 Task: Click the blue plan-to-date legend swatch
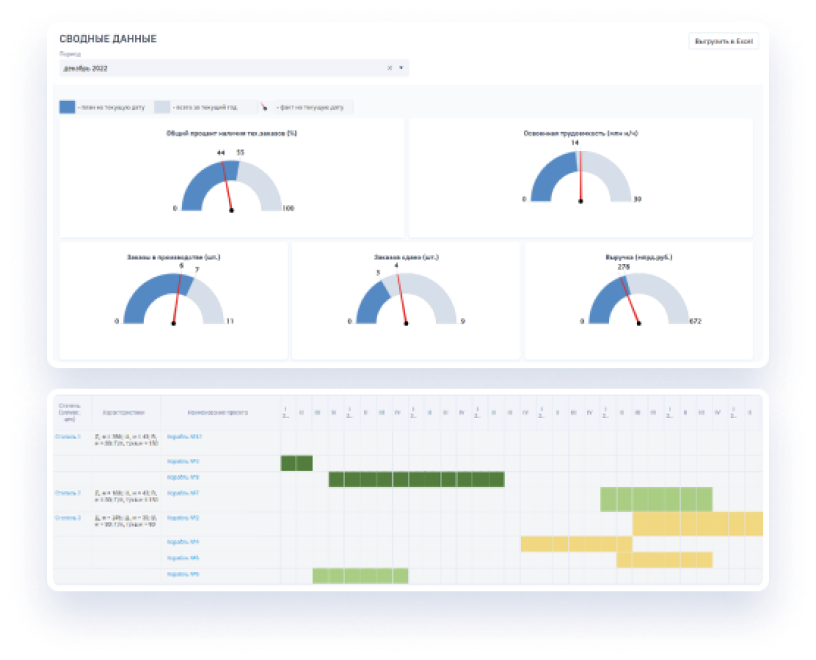[x=67, y=107]
